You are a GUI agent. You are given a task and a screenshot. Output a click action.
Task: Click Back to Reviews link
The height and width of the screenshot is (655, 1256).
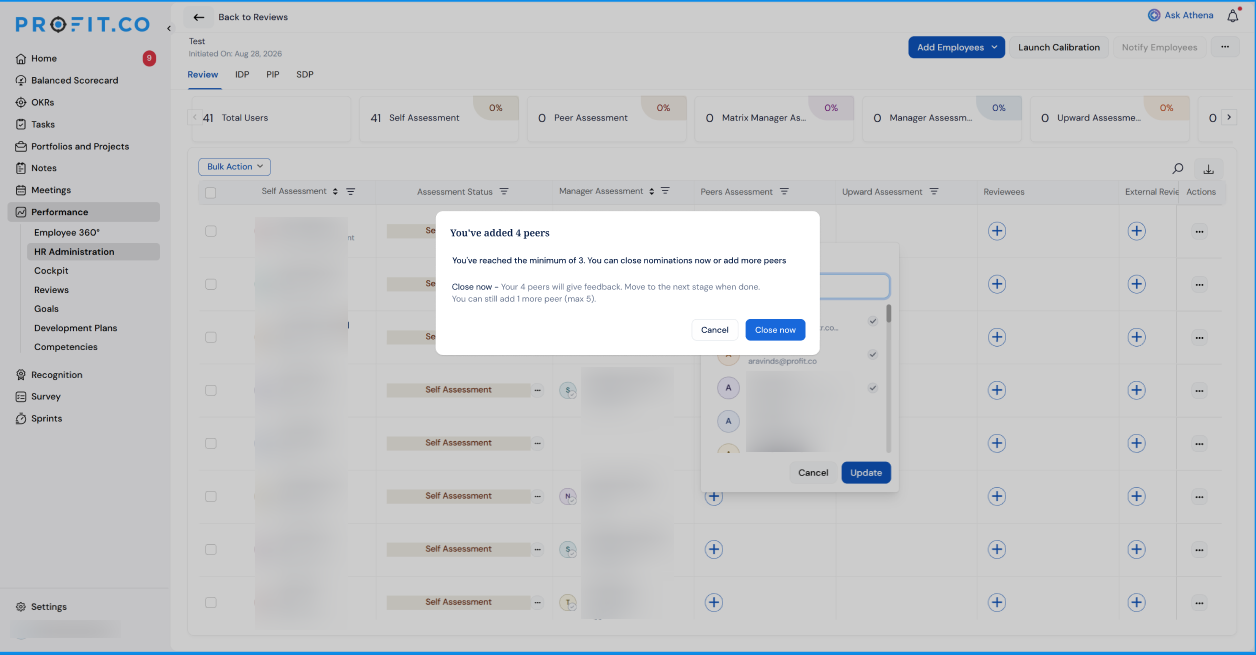click(x=253, y=17)
